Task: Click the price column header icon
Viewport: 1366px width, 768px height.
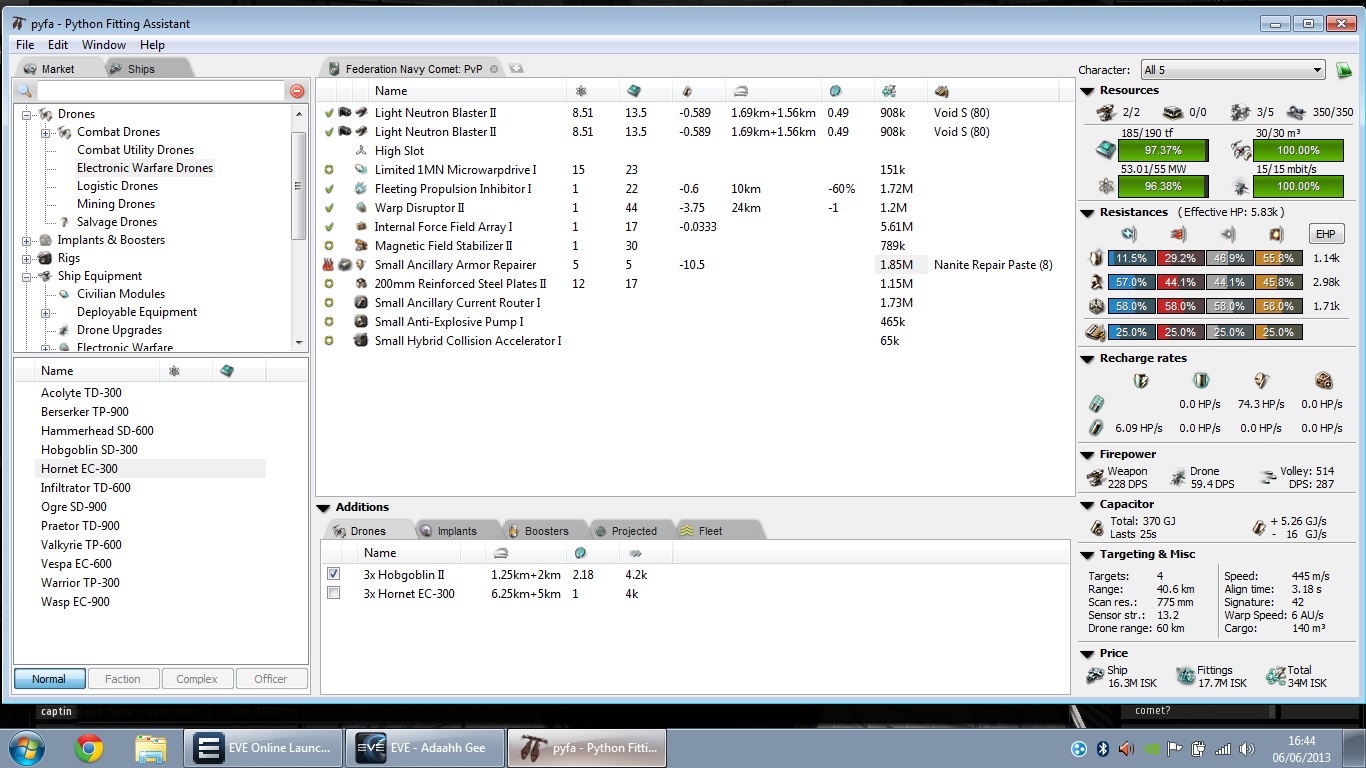Action: tap(889, 91)
